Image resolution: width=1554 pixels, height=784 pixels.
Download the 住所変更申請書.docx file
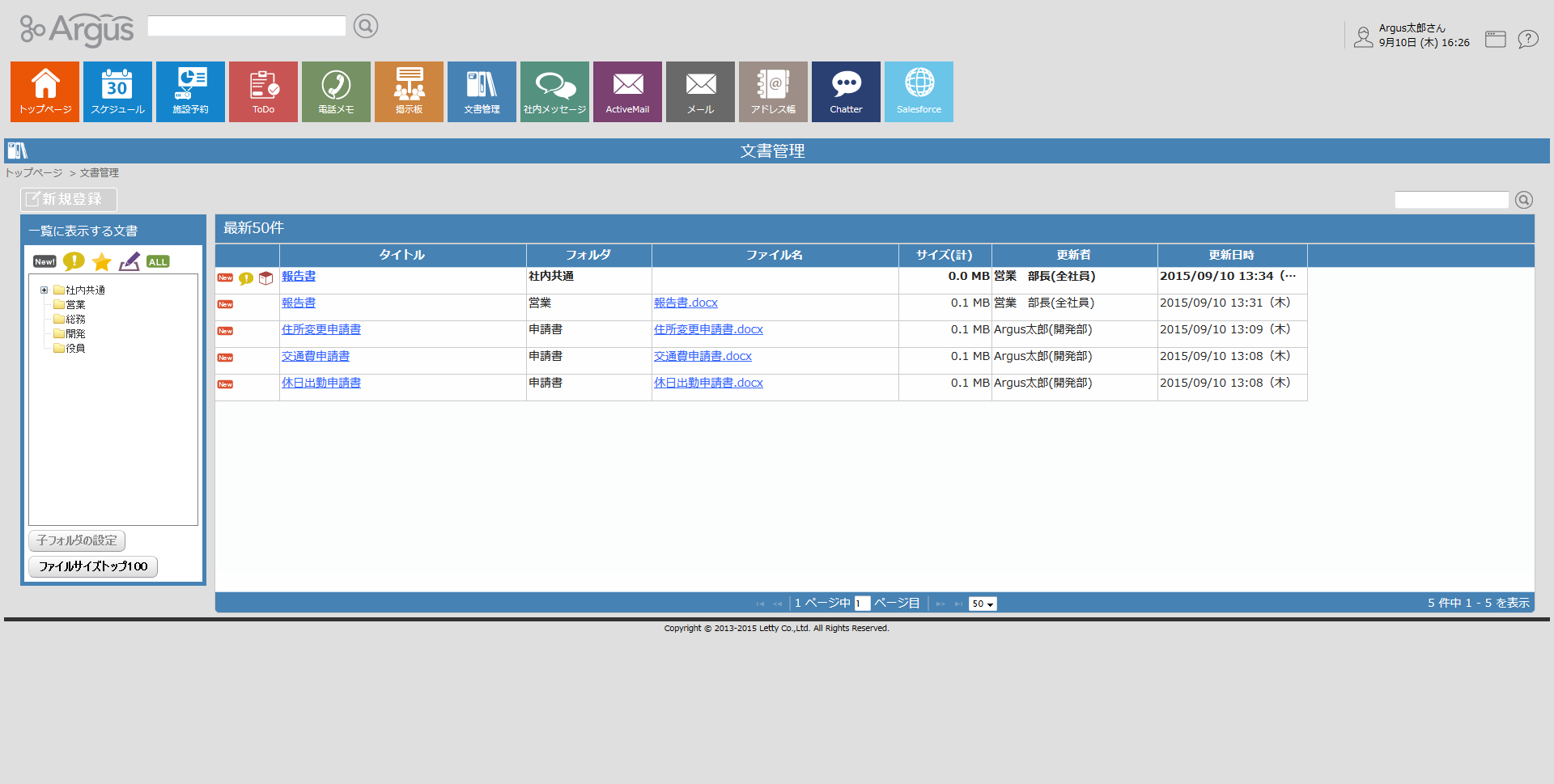(708, 329)
